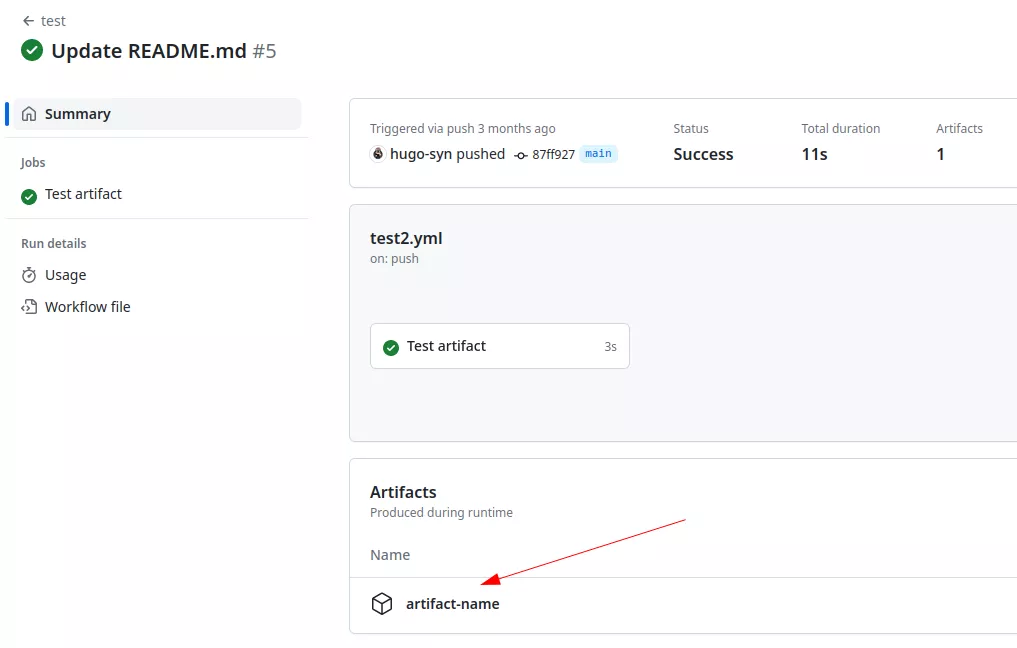This screenshot has height=648, width=1017.
Task: Click the sidebar Test artifact status icon
Action: (x=29, y=195)
